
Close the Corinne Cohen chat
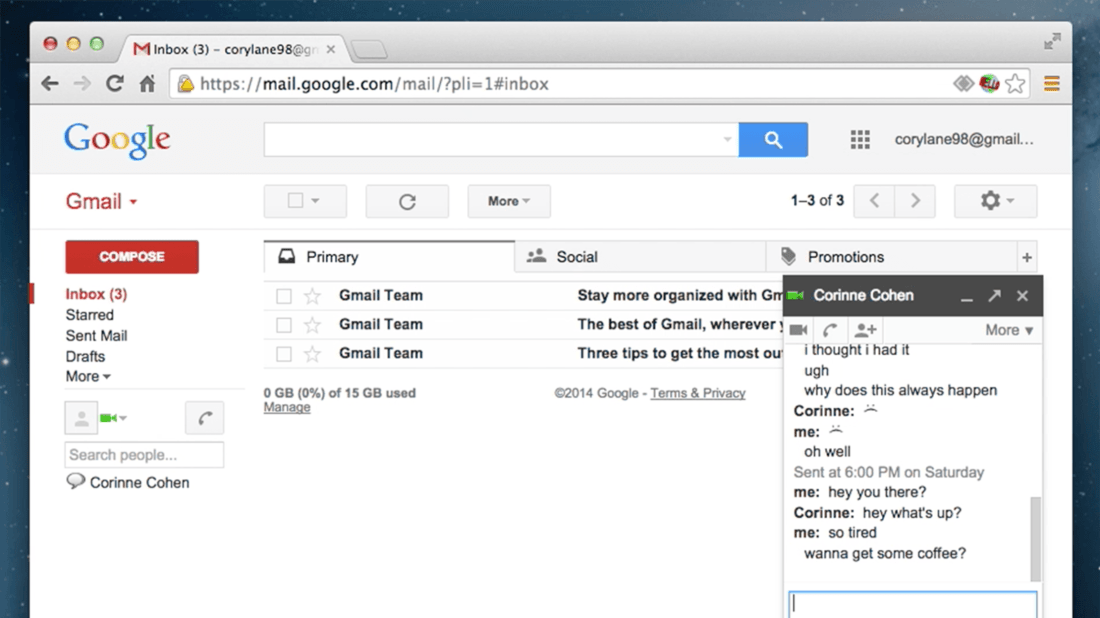point(1022,296)
